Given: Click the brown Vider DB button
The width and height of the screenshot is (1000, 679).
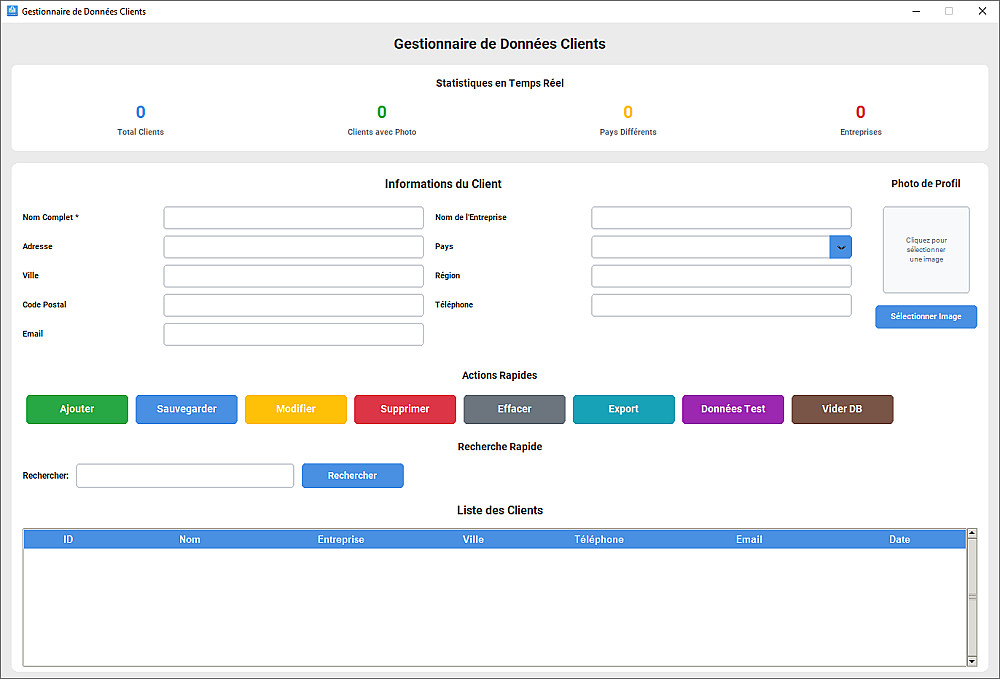Looking at the screenshot, I should (842, 409).
